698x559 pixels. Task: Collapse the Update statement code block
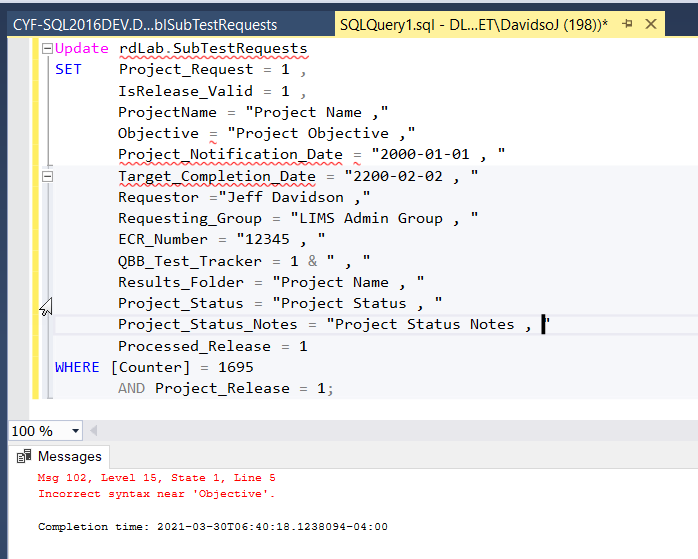pyautogui.click(x=47, y=48)
